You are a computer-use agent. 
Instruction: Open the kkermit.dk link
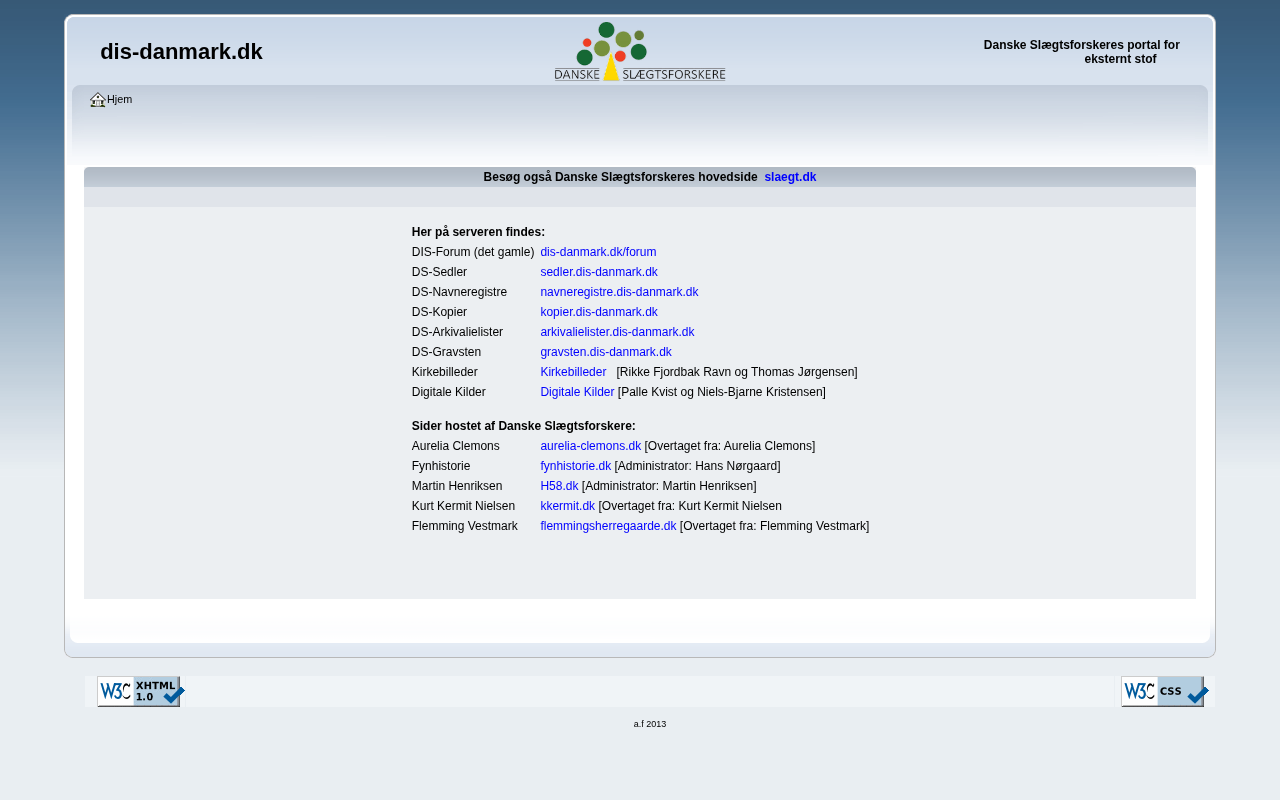567,506
